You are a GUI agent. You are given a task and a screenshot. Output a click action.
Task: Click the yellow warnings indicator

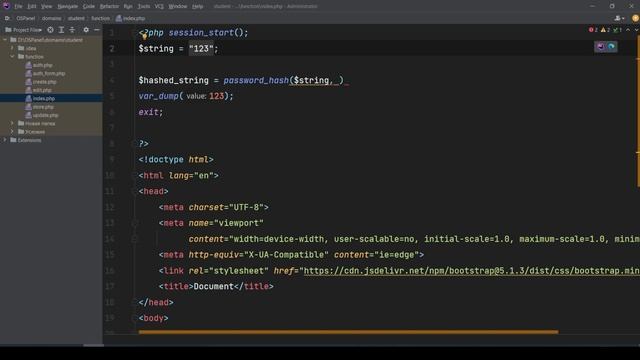[605, 30]
